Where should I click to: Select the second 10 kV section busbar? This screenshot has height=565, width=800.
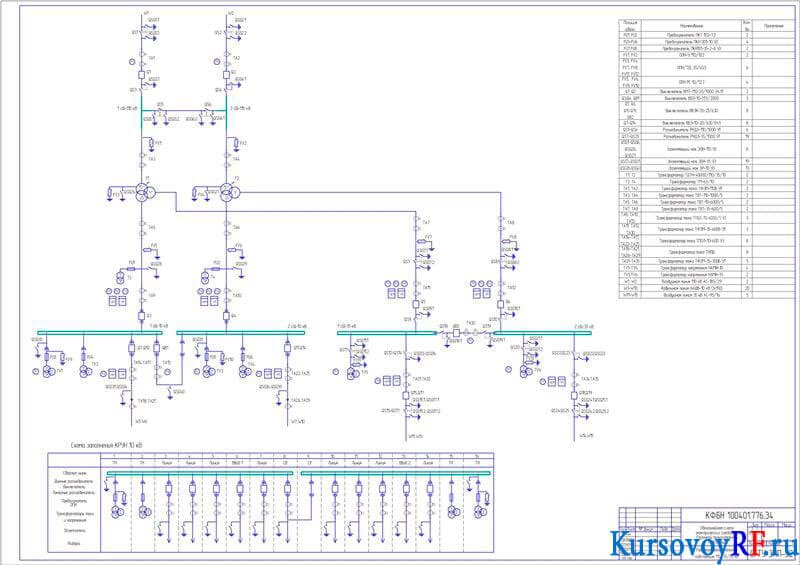pyautogui.click(x=241, y=333)
